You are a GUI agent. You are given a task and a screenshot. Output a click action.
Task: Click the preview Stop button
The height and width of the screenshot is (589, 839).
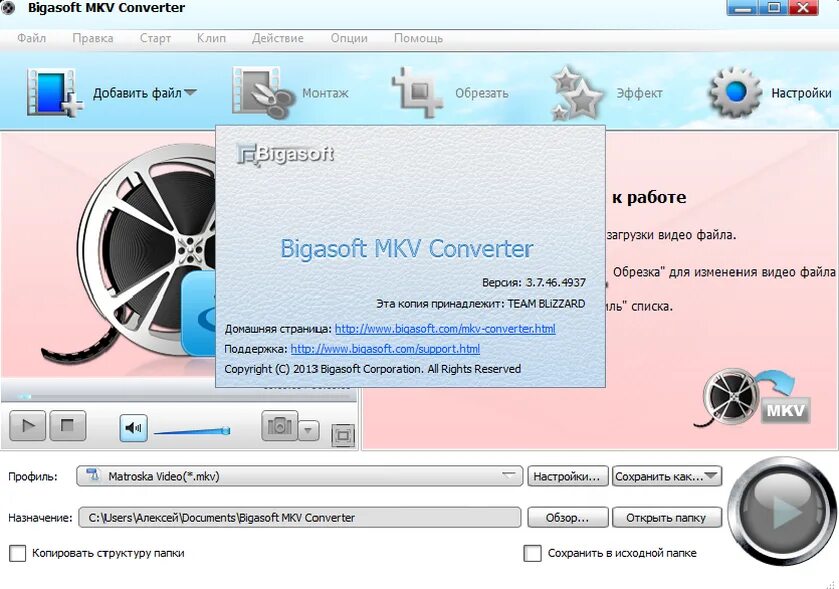coord(67,426)
